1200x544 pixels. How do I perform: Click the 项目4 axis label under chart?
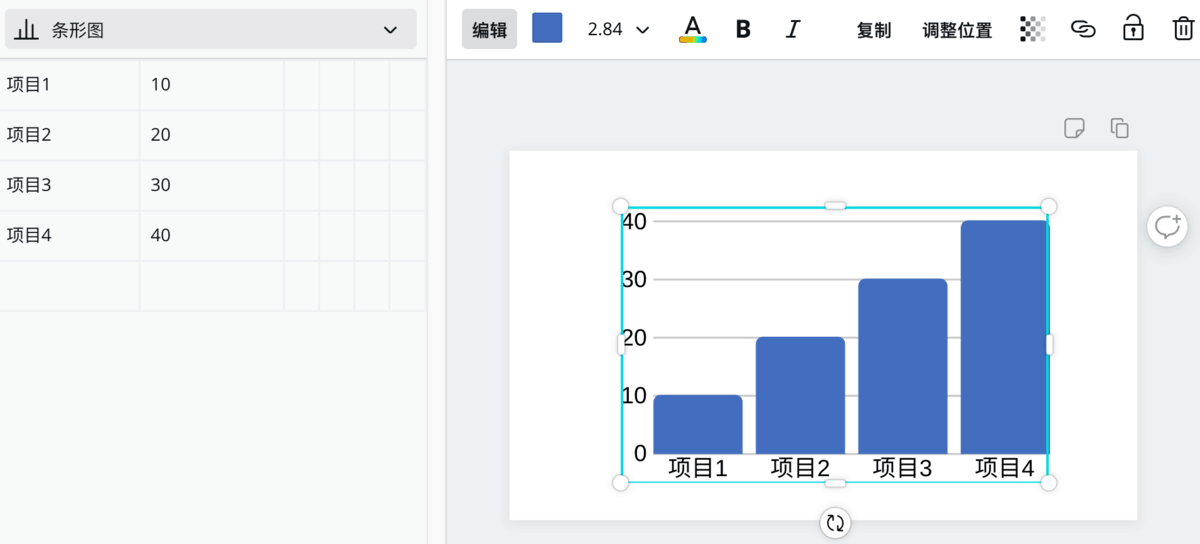pyautogui.click(x=1005, y=467)
